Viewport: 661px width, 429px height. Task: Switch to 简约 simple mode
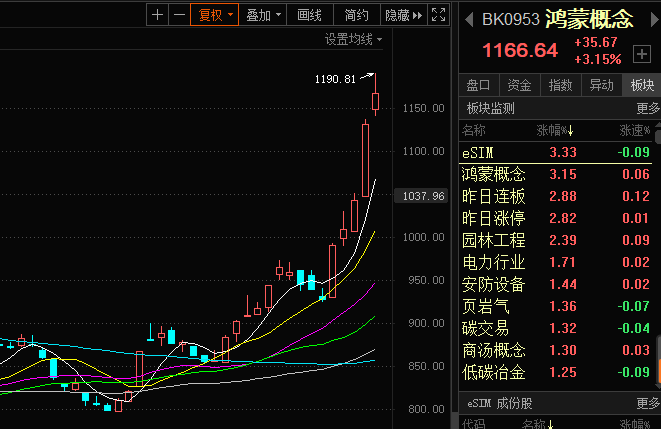[356, 15]
